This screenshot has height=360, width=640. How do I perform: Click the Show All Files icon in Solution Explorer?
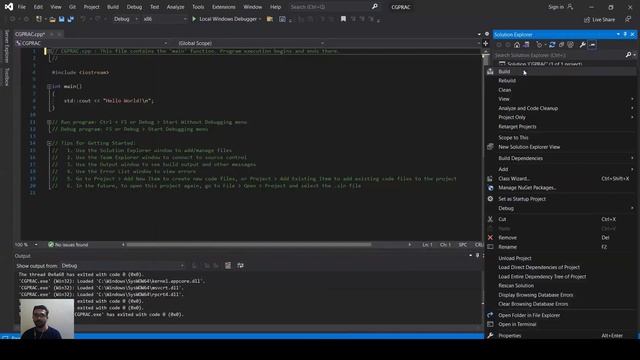click(571, 45)
